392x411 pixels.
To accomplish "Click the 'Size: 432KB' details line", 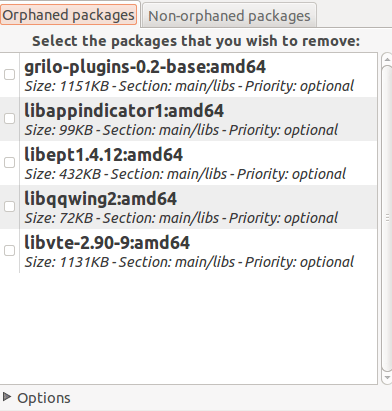I will click(x=185, y=174).
